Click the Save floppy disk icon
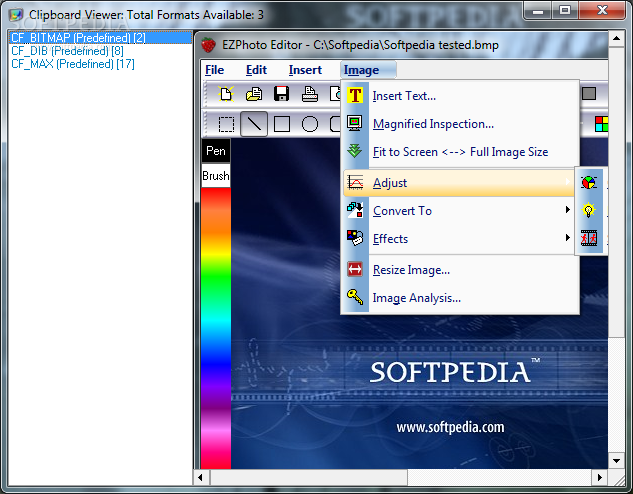 281,94
